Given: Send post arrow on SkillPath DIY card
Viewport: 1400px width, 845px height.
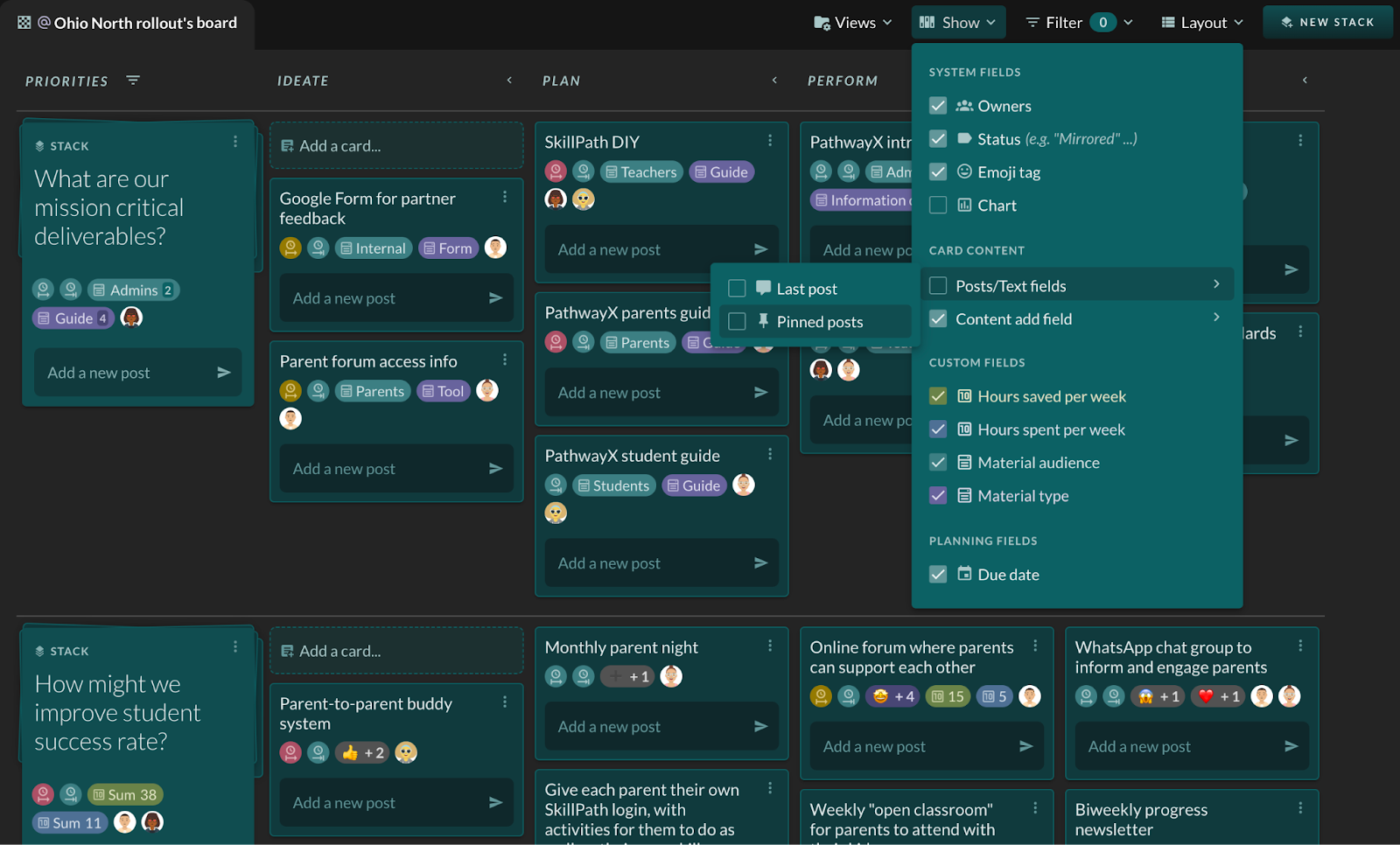Looking at the screenshot, I should point(760,249).
